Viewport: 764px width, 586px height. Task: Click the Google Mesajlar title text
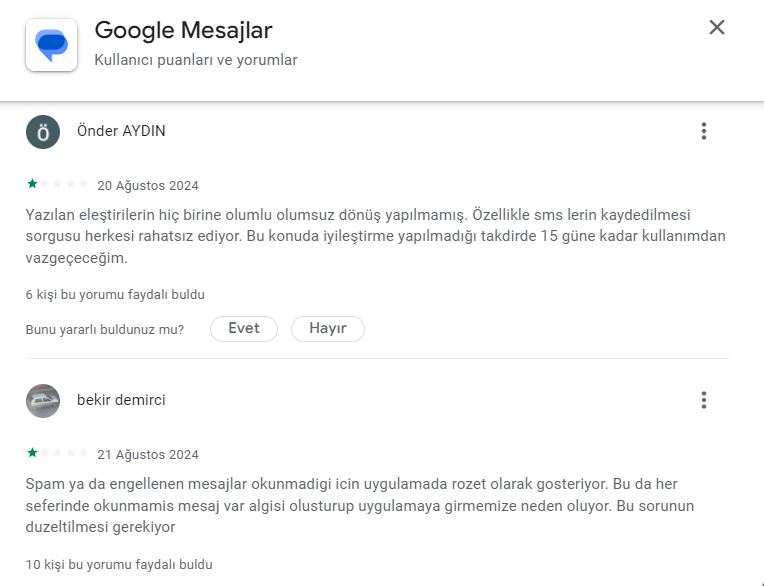(183, 30)
